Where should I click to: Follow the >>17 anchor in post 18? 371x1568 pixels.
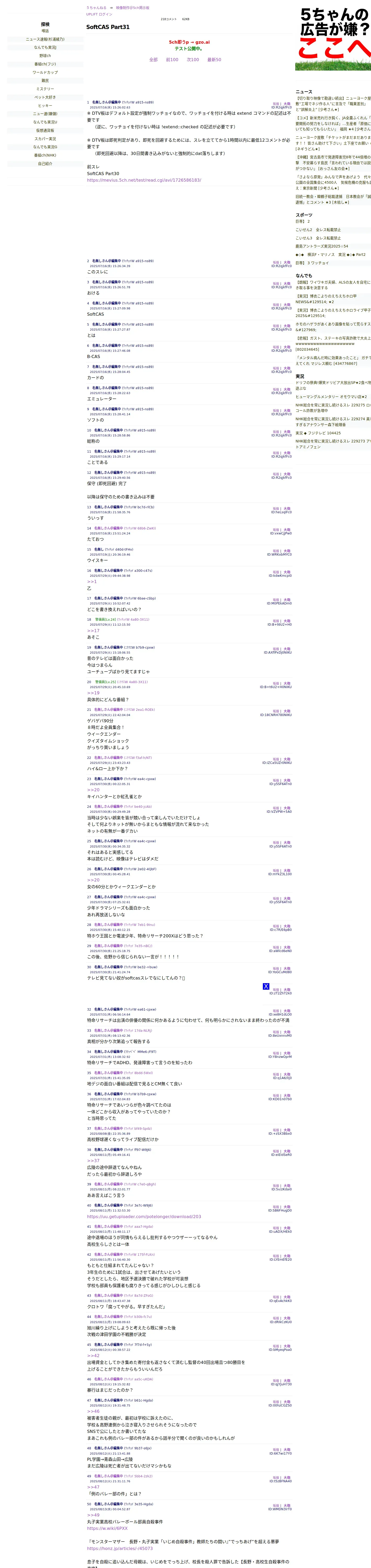coord(93,631)
